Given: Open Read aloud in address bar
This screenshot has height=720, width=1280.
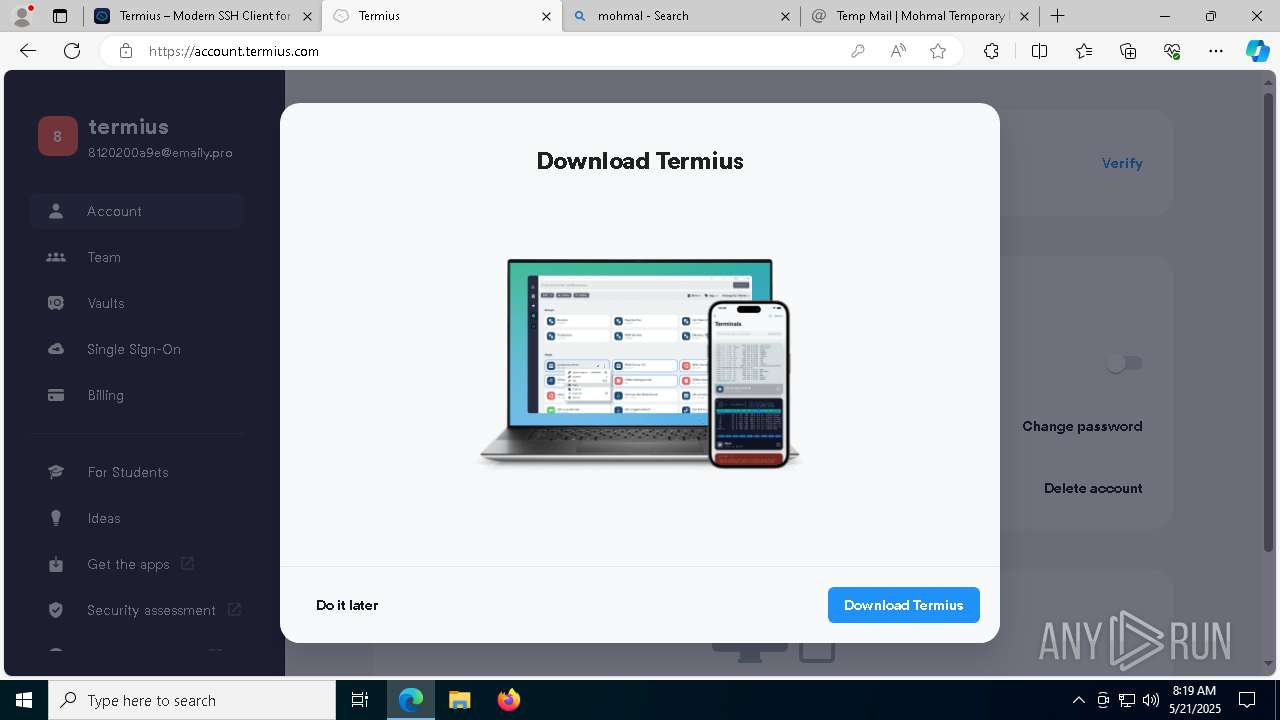Looking at the screenshot, I should (x=898, y=51).
